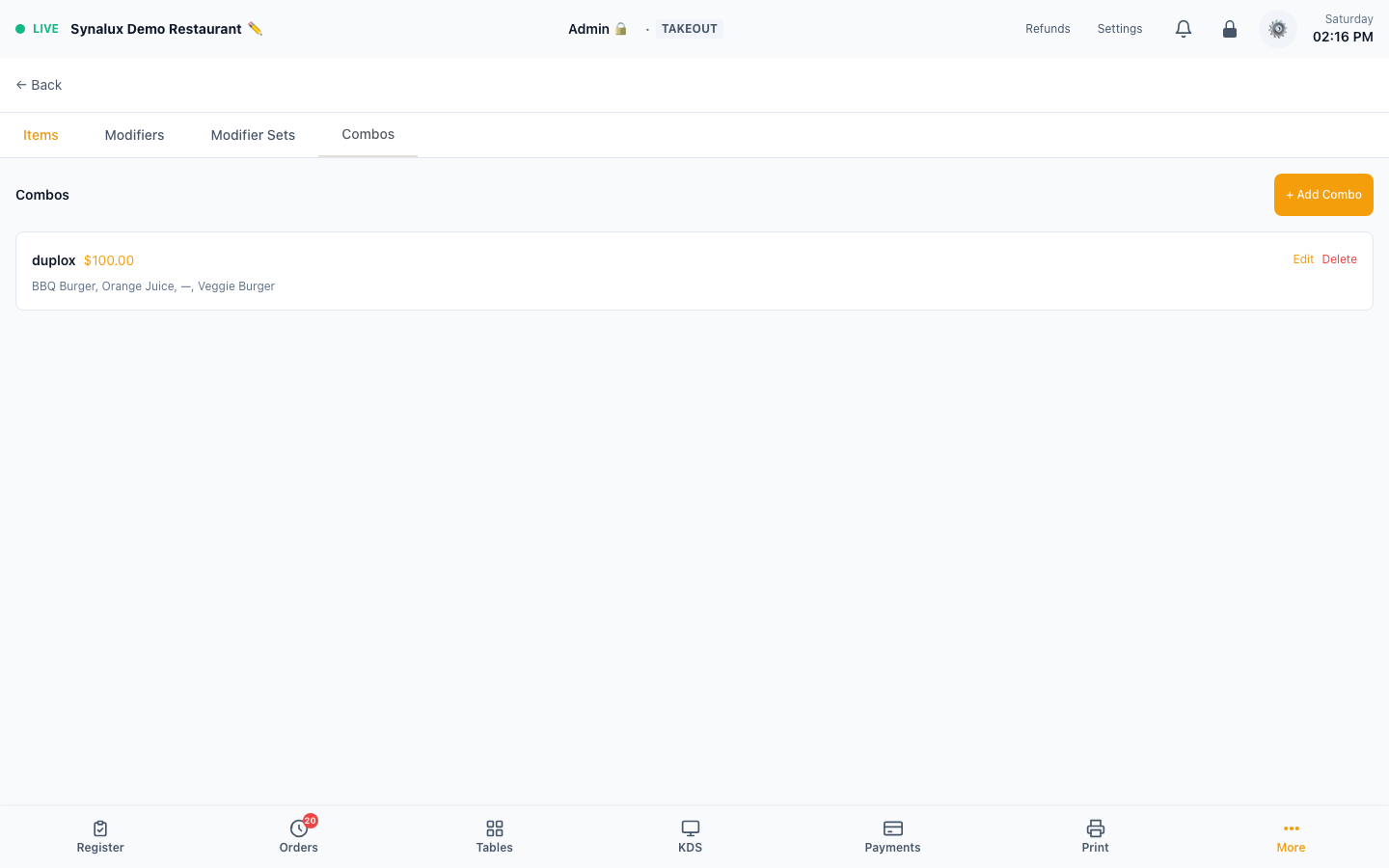Switch to the Modifiers tab
Image resolution: width=1389 pixels, height=868 pixels.
(135, 135)
